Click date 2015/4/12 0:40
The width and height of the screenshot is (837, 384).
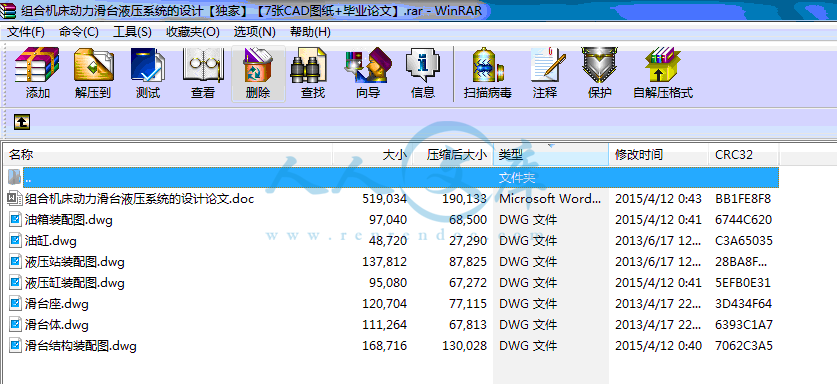(658, 346)
